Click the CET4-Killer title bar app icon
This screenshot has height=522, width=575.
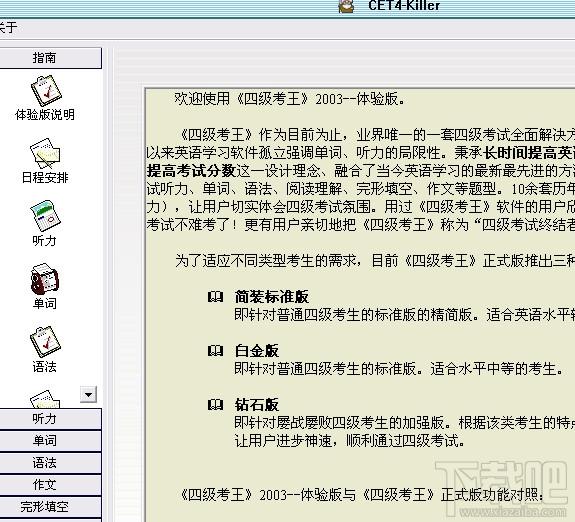point(346,6)
